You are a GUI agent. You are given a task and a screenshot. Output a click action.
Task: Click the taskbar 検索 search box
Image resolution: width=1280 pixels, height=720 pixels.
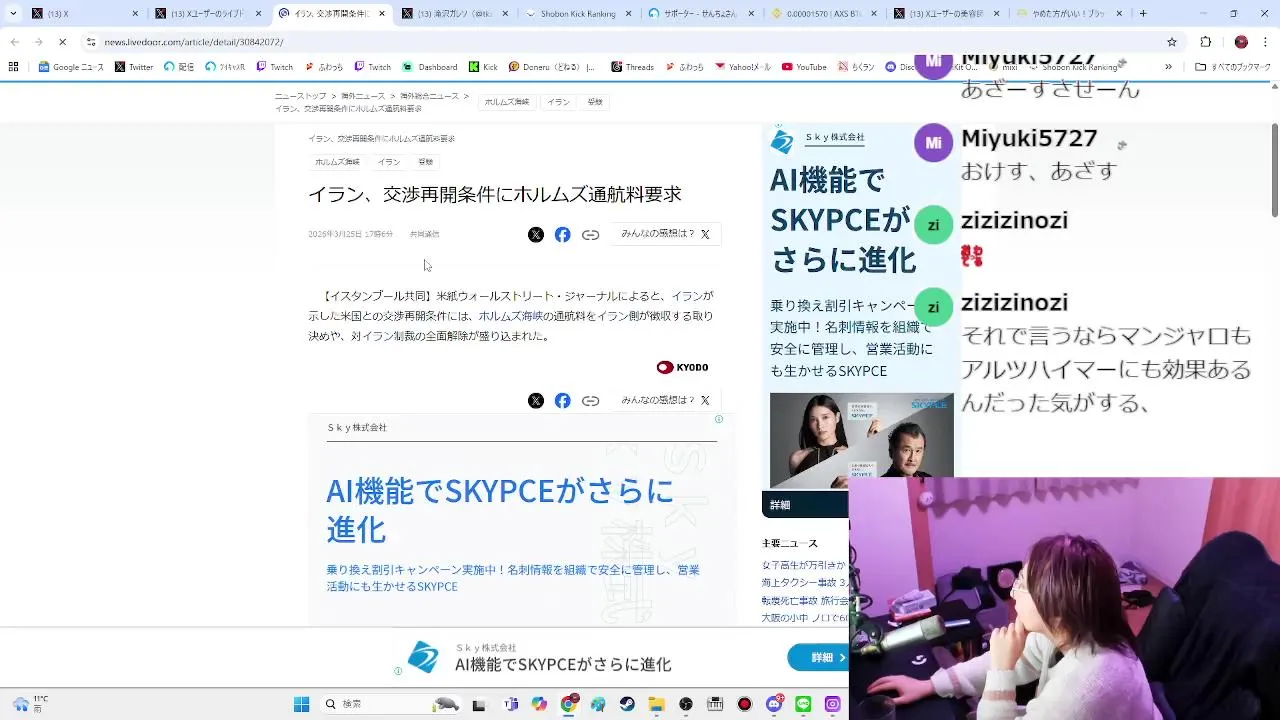point(391,704)
